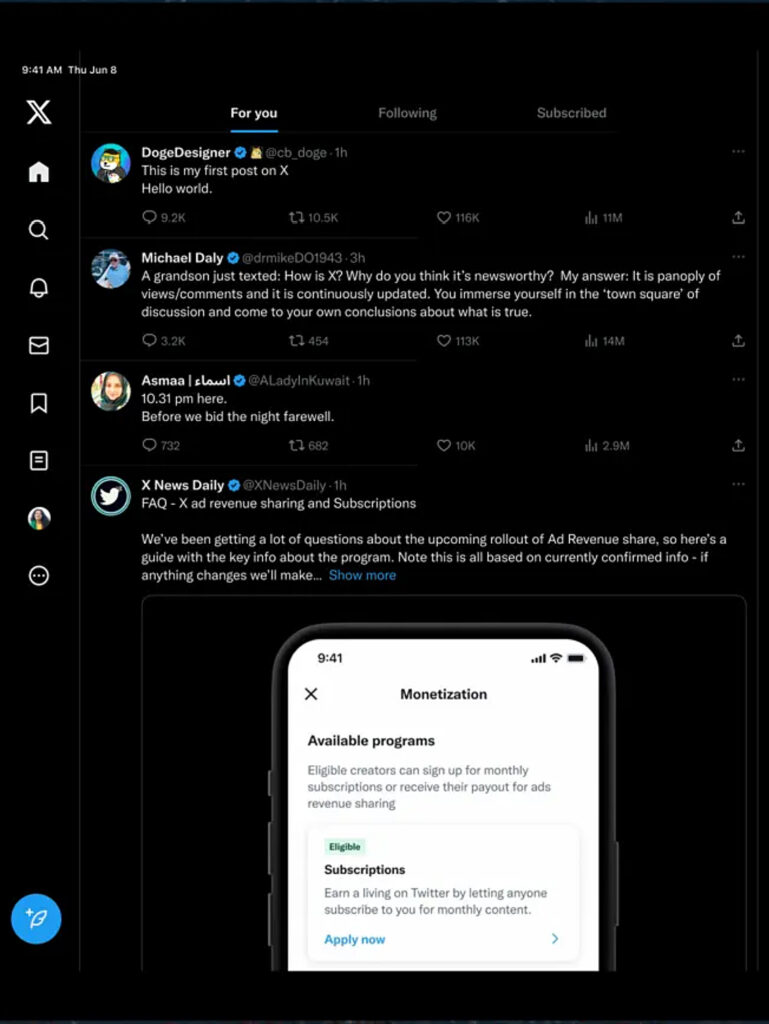
Task: Open more options on X News Daily post
Action: pyautogui.click(x=738, y=484)
